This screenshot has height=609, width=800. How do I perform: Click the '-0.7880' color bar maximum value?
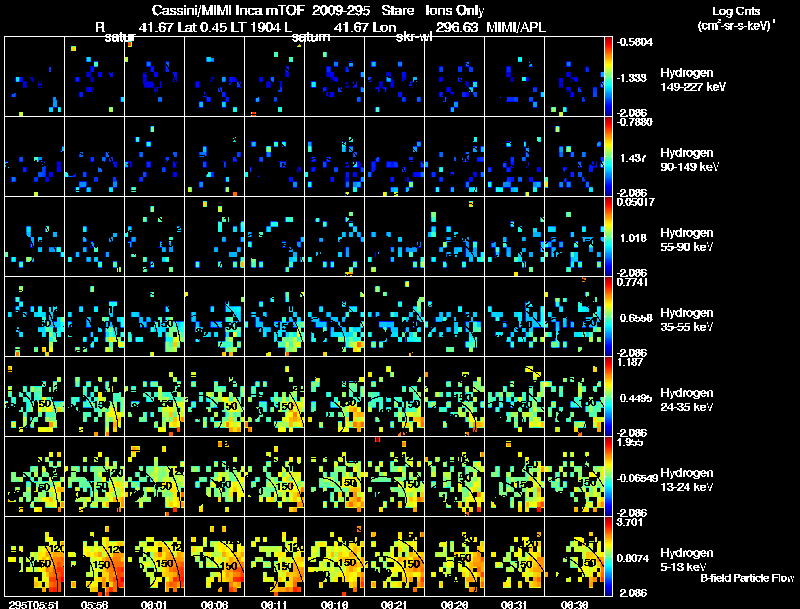click(635, 122)
